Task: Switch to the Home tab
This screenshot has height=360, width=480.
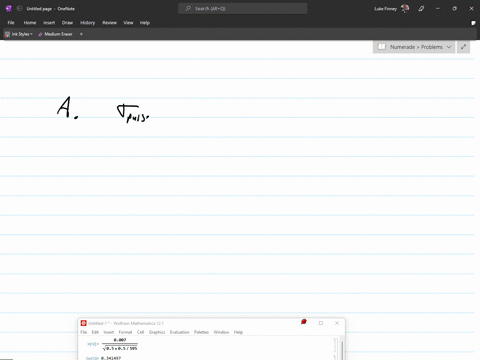Action: [30, 23]
